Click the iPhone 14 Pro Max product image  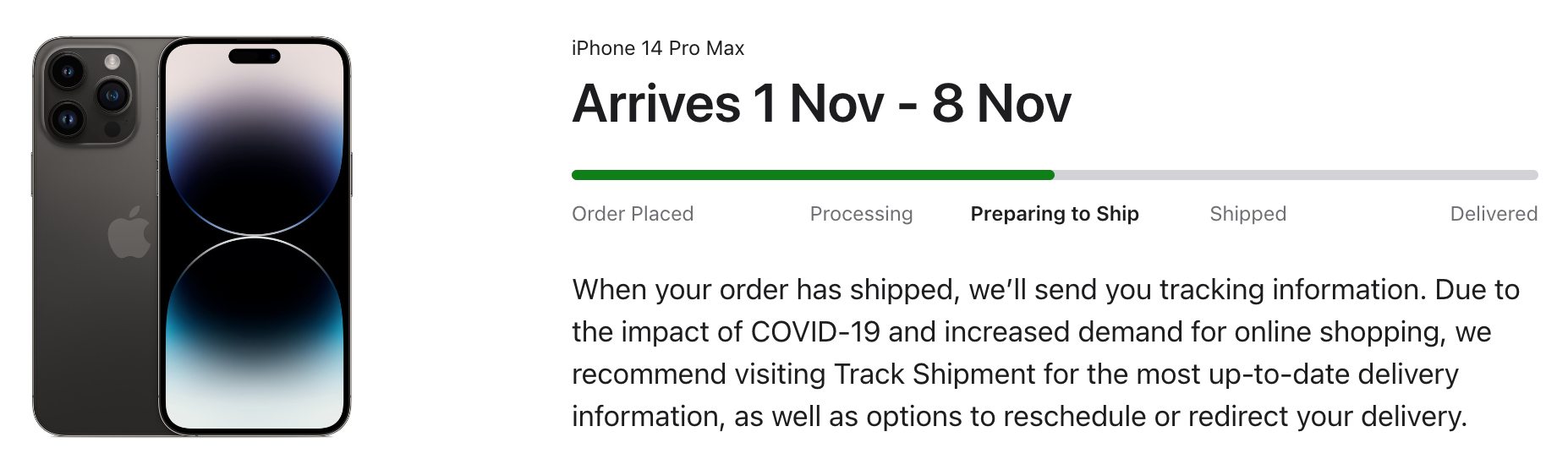(192, 236)
